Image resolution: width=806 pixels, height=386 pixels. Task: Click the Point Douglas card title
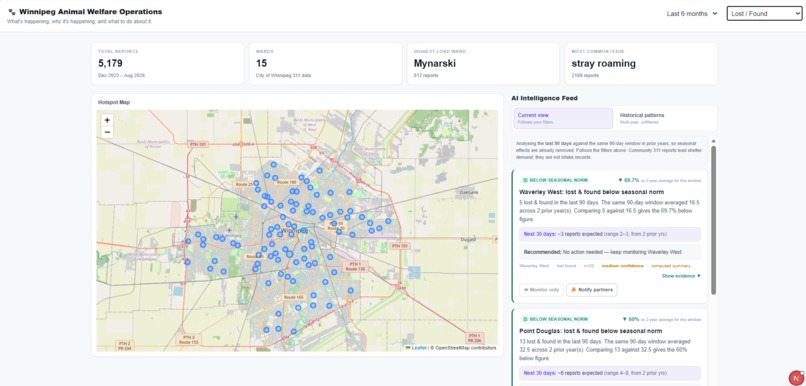pos(590,331)
